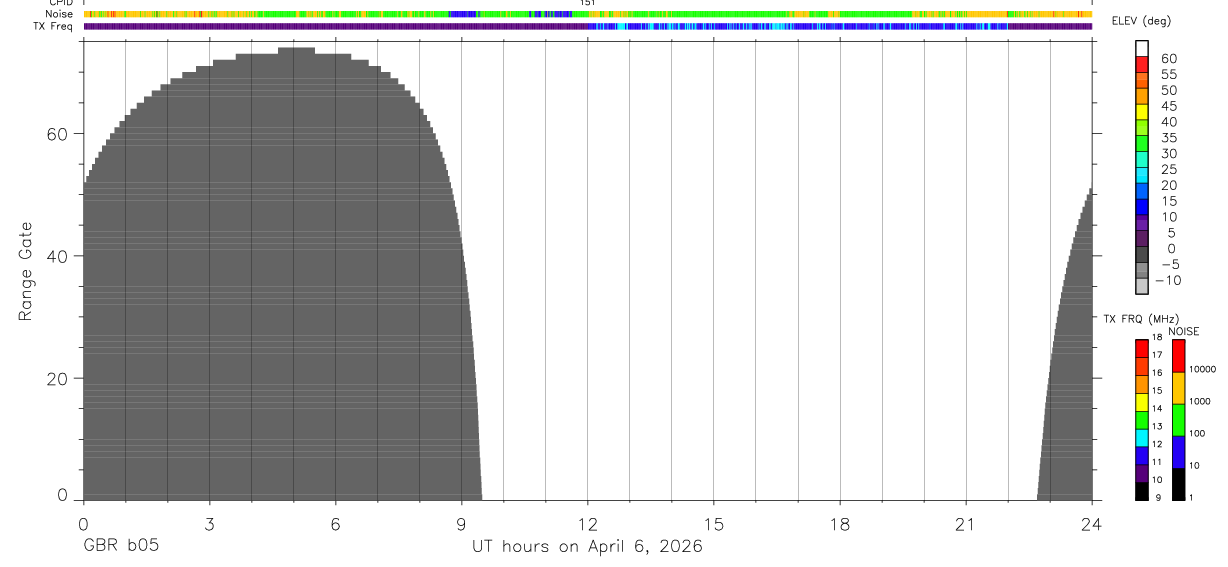Click the black swatch in TX FRQ colorbar

click(x=1142, y=491)
